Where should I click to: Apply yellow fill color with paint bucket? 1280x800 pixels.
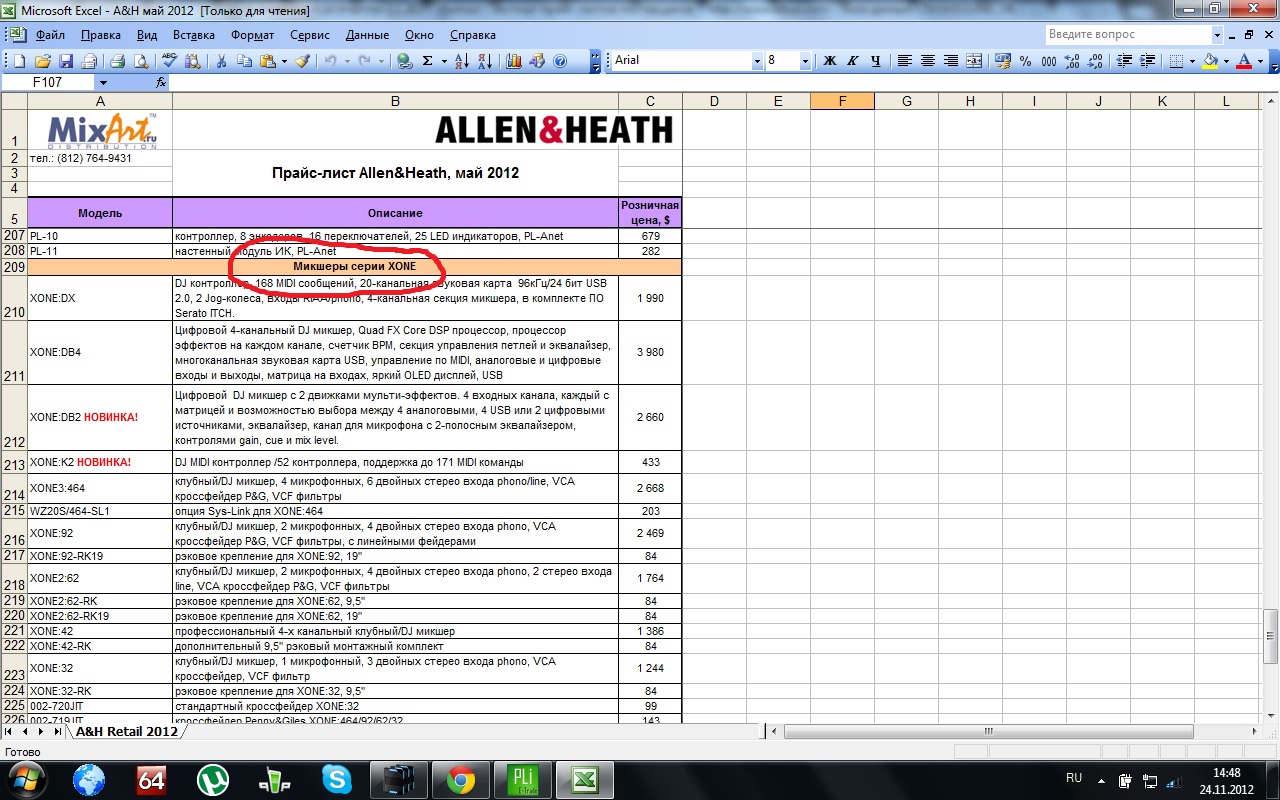click(x=1210, y=61)
